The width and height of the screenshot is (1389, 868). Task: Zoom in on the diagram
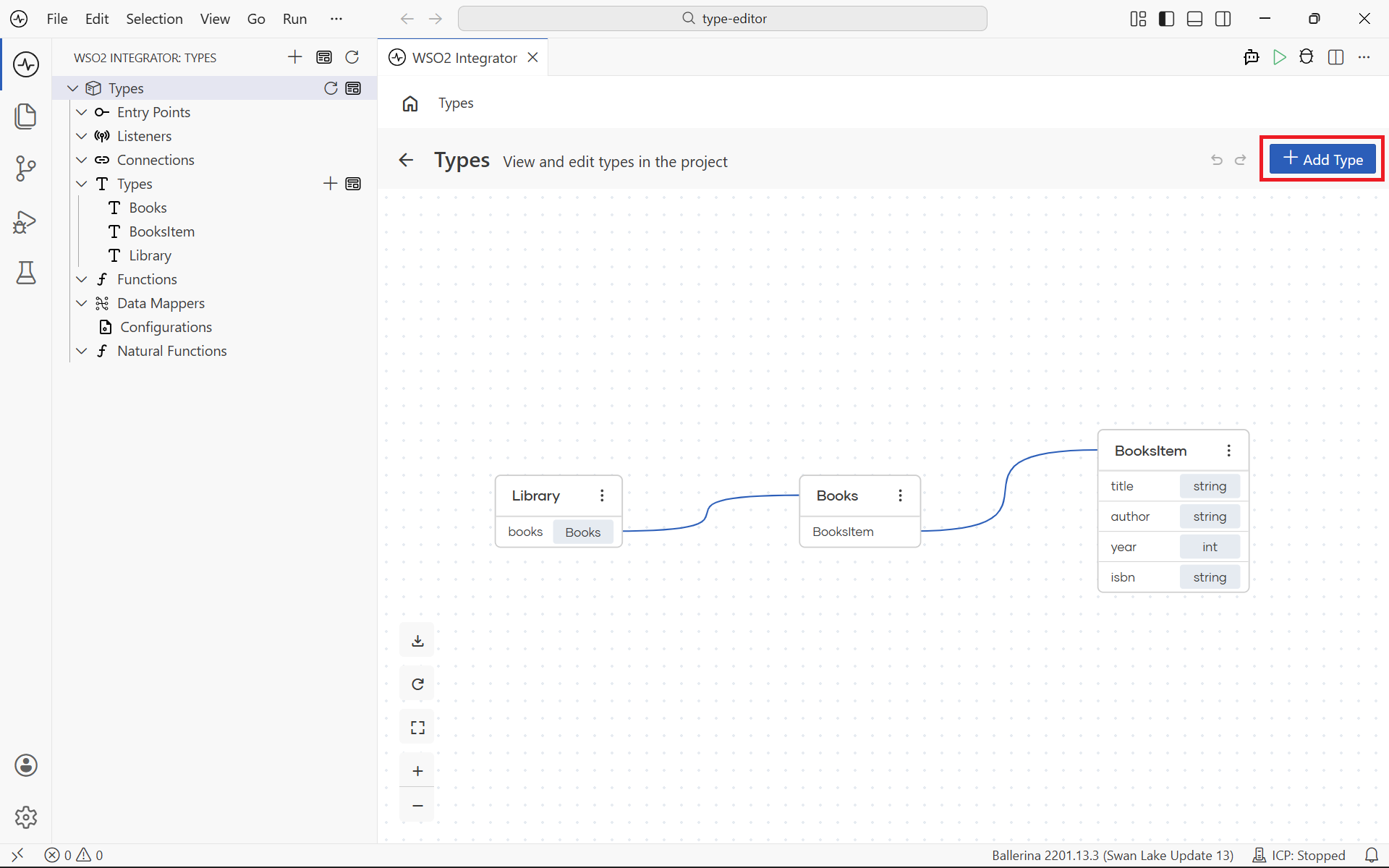(x=417, y=771)
